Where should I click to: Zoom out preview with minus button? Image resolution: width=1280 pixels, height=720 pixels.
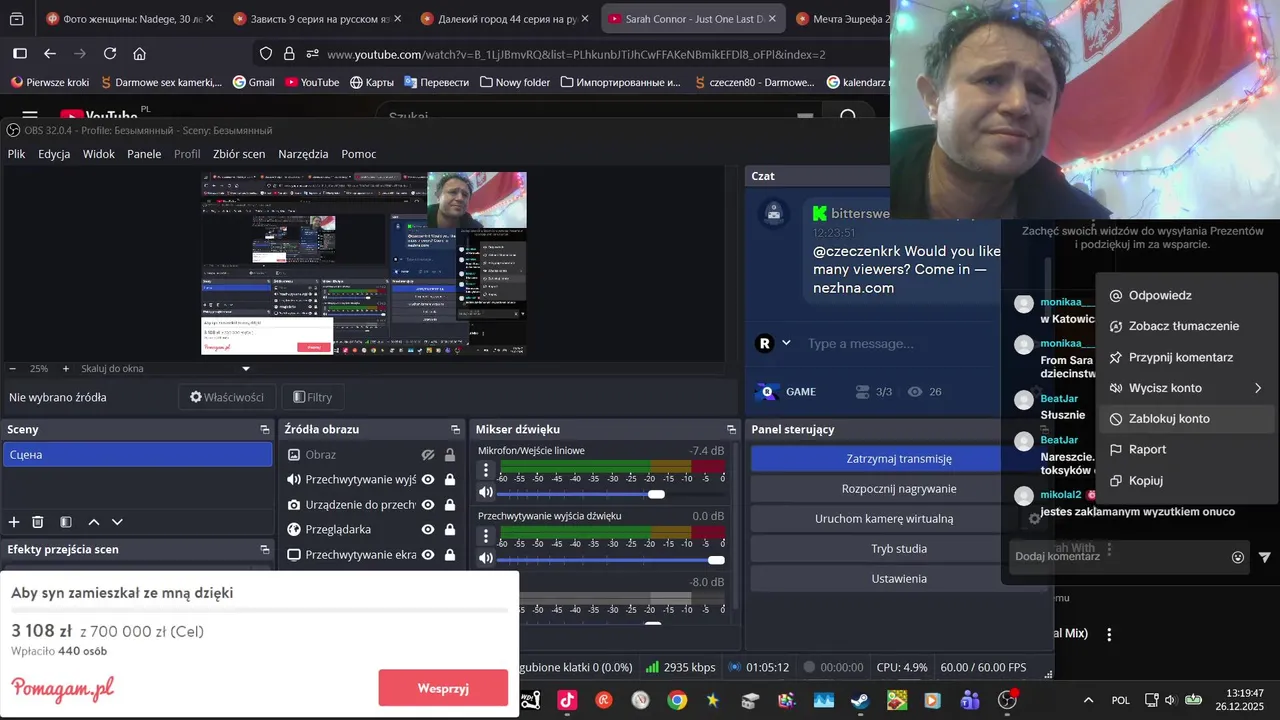point(12,368)
